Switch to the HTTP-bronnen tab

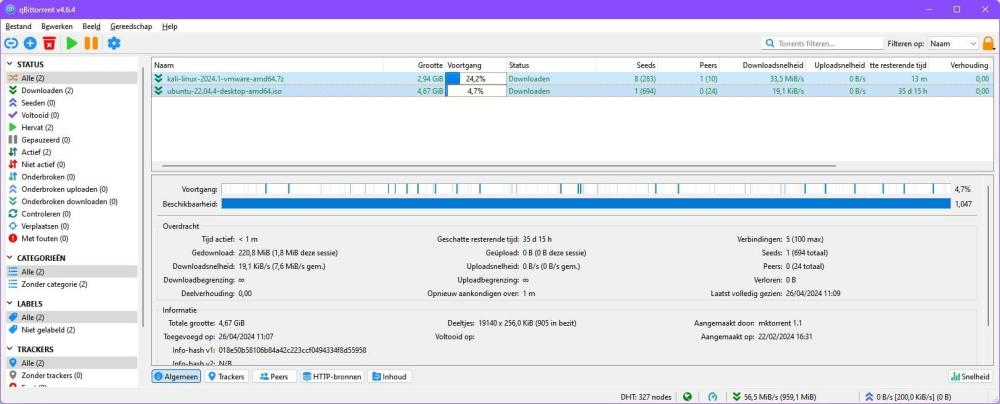tap(332, 377)
